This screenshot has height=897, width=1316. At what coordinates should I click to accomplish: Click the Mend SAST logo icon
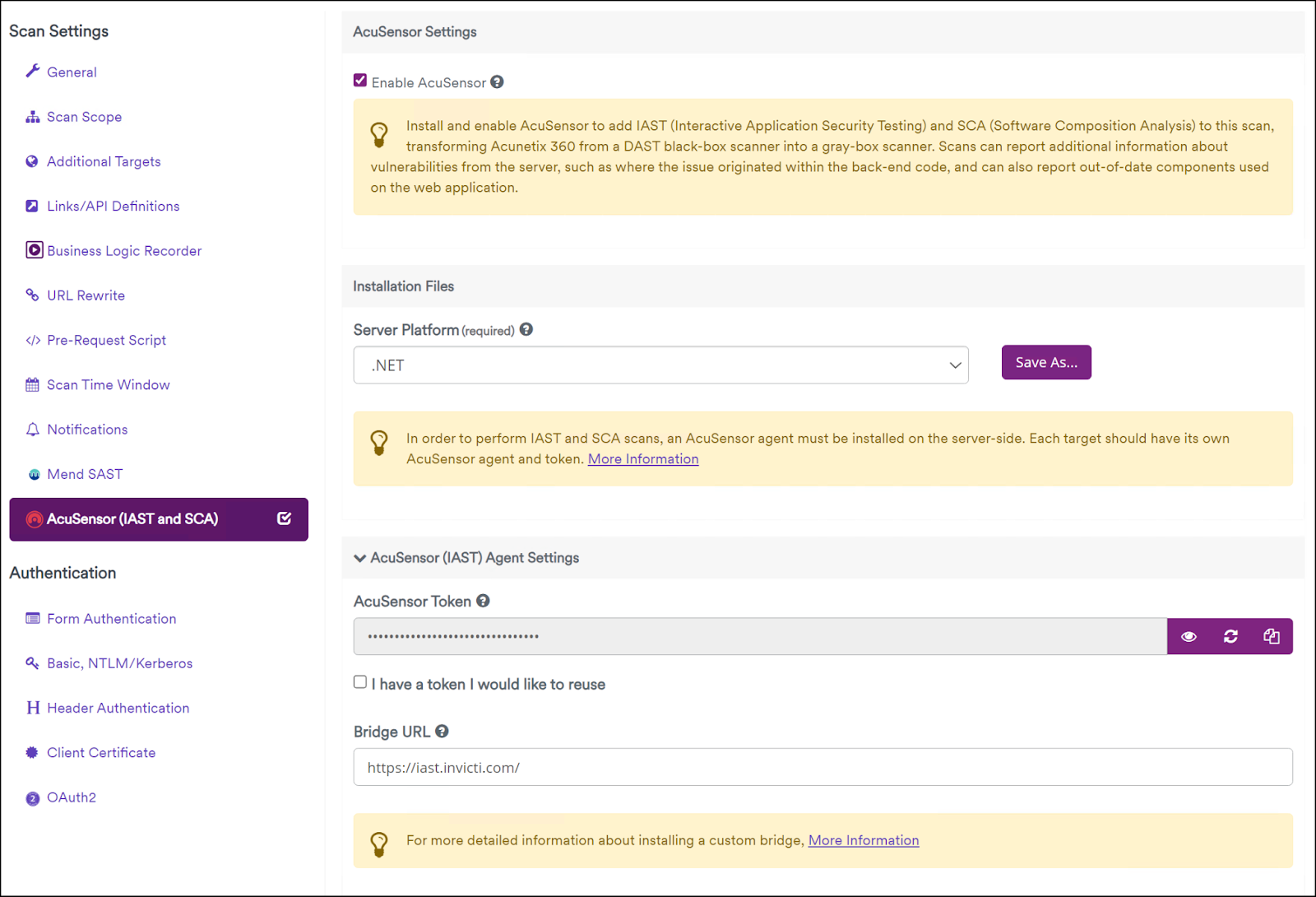[34, 474]
